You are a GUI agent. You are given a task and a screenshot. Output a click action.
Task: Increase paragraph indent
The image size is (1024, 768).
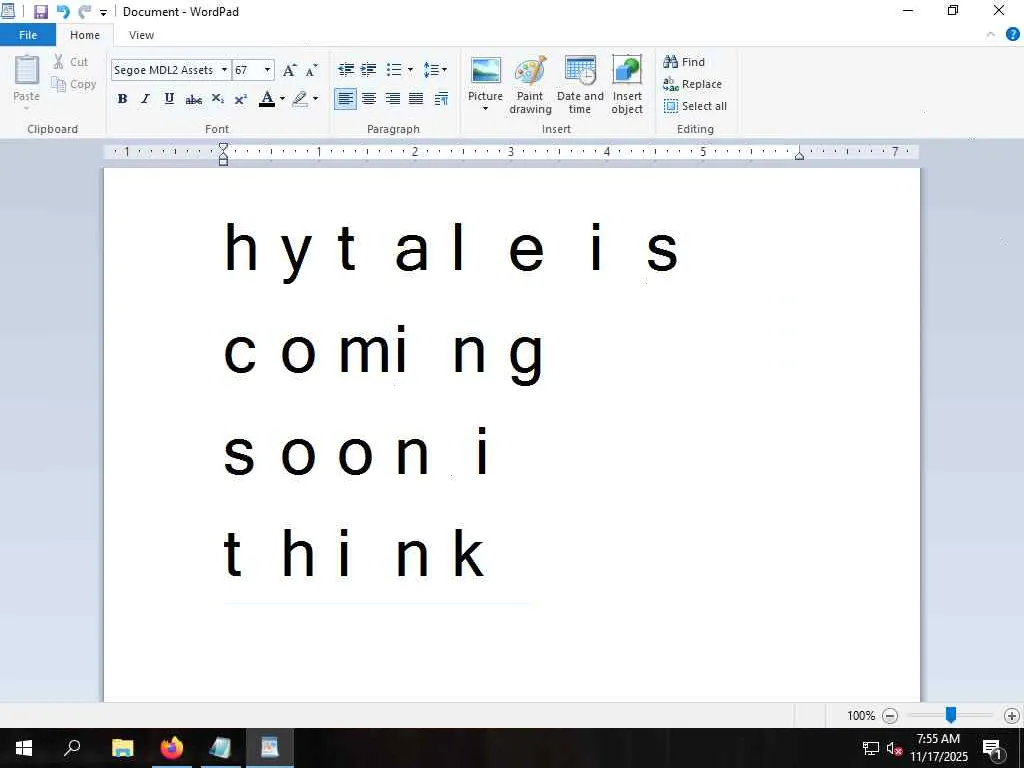369,69
